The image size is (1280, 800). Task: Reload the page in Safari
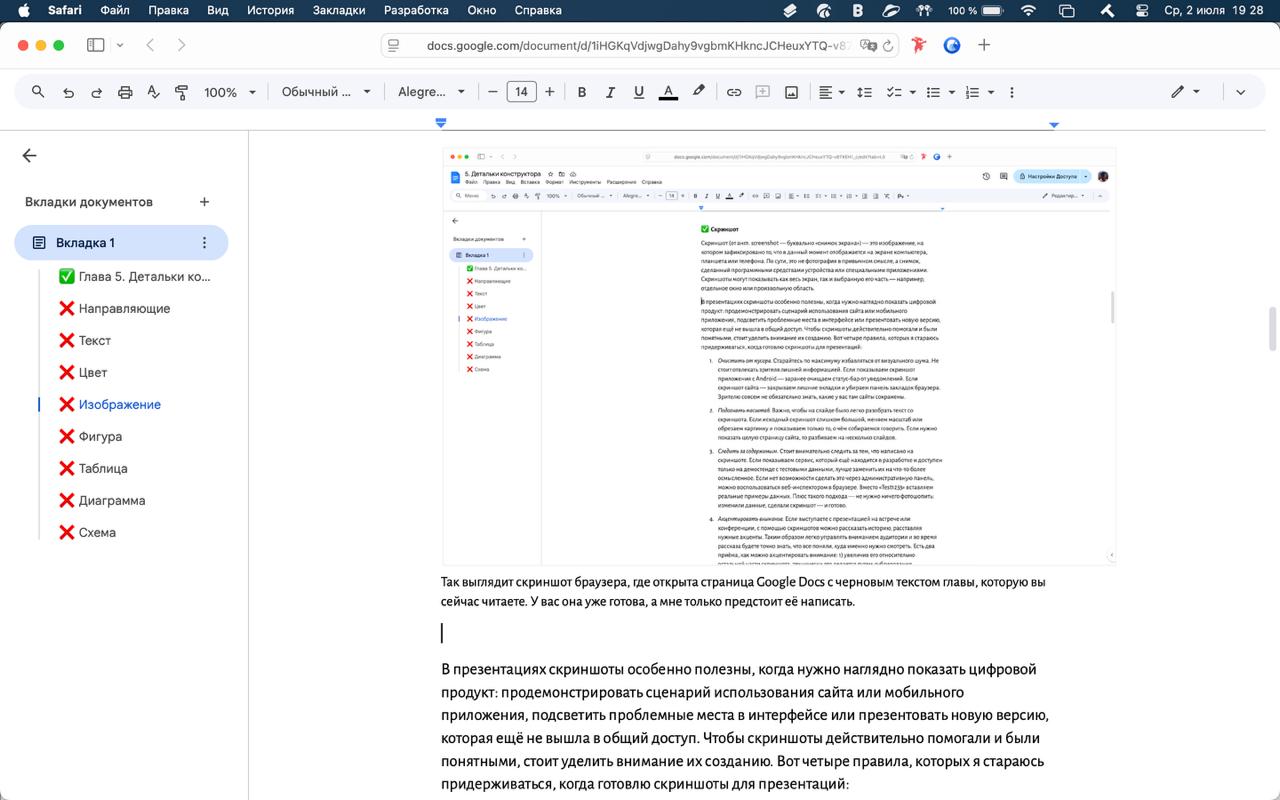(887, 45)
